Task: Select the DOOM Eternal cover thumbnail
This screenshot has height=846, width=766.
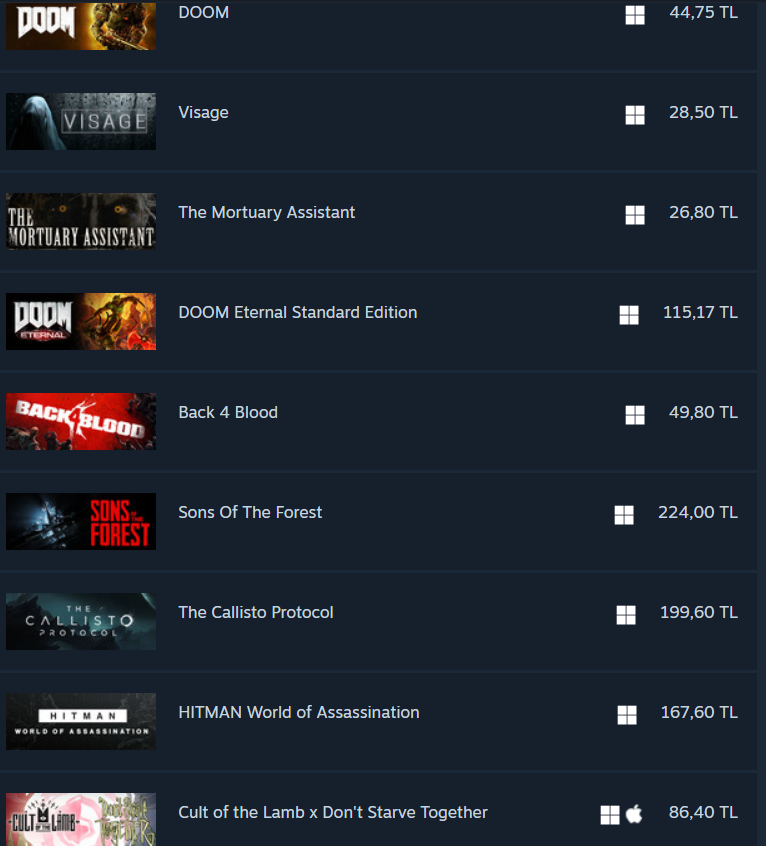Action: click(x=81, y=322)
